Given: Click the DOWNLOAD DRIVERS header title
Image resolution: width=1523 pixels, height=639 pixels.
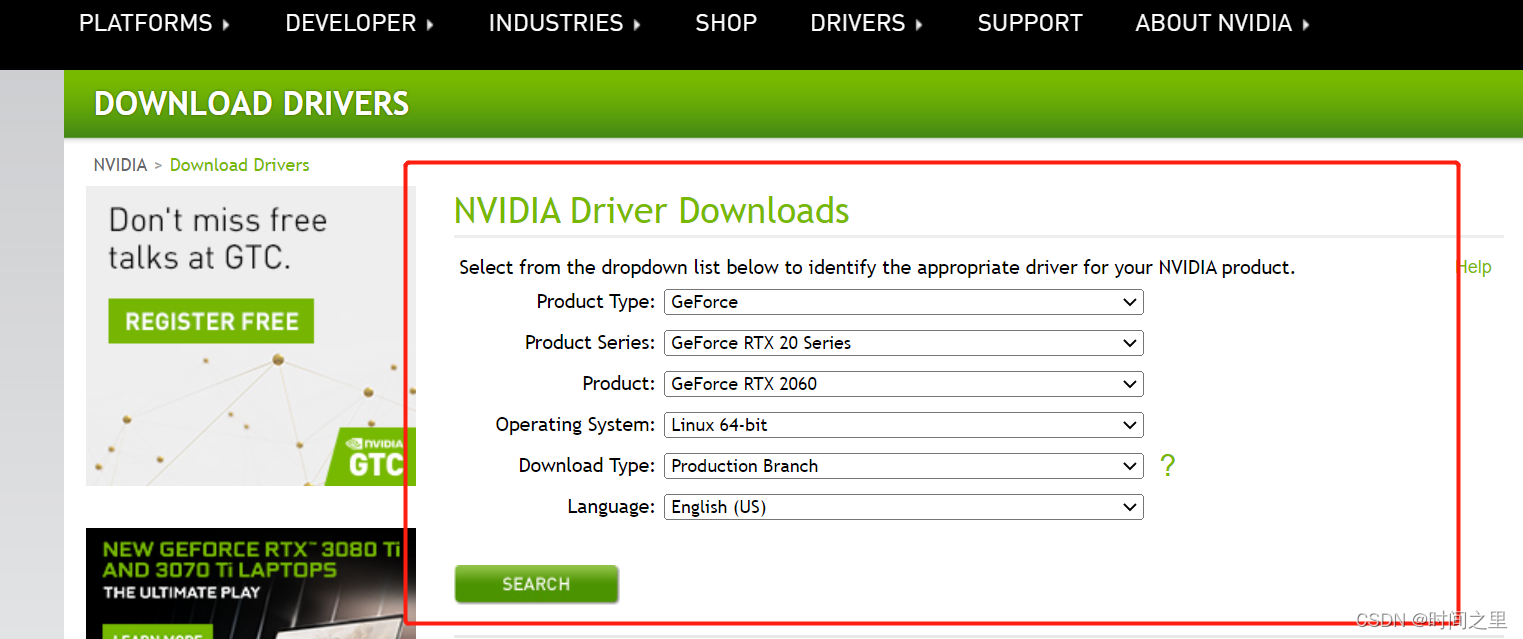Looking at the screenshot, I should pyautogui.click(x=251, y=104).
